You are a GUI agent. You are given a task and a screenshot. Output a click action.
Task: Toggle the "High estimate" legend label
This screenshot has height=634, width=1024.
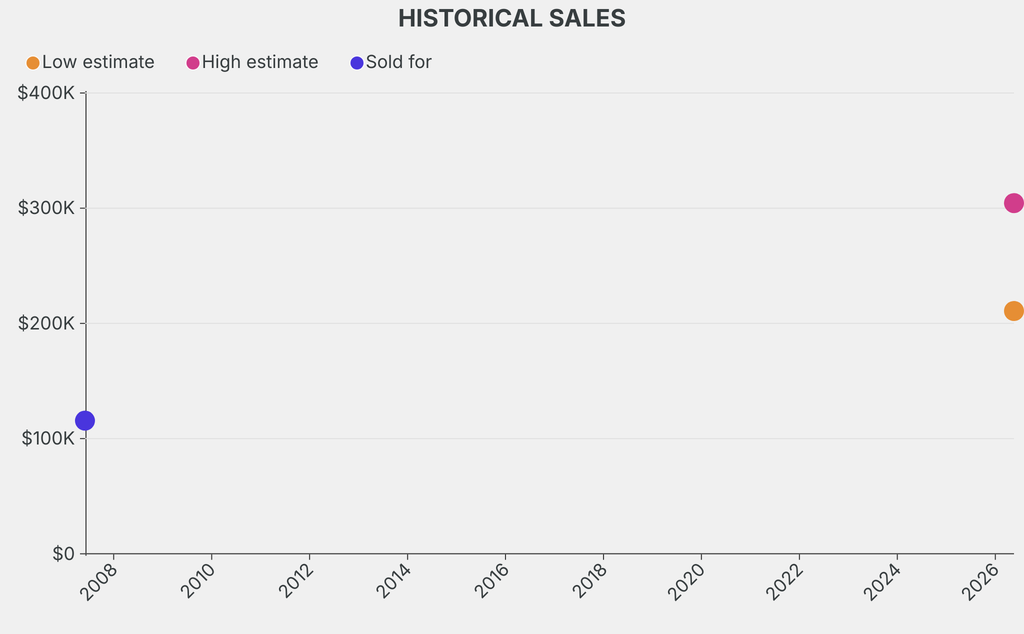(x=260, y=62)
